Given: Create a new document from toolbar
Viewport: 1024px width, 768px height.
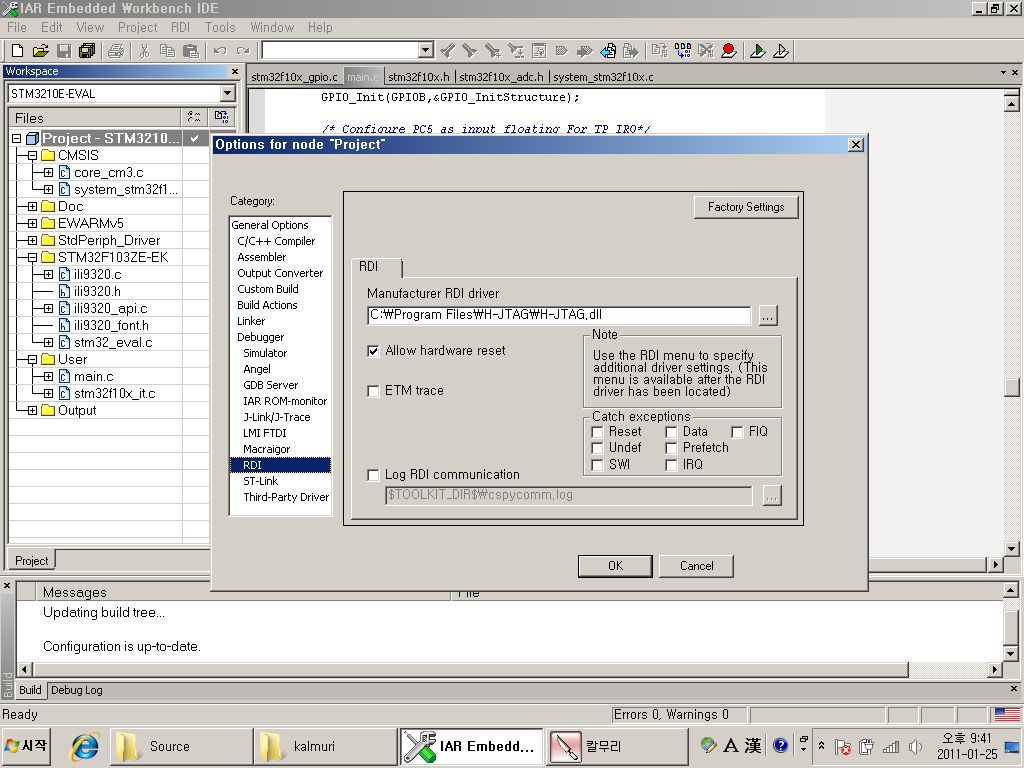Looking at the screenshot, I should click(18, 50).
